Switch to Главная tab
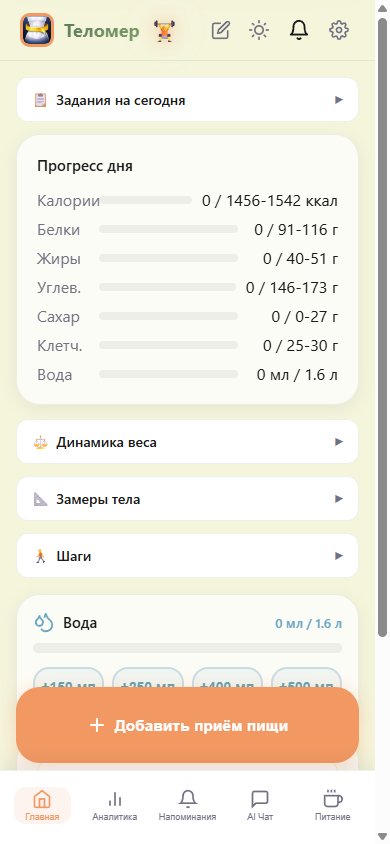 (x=42, y=805)
